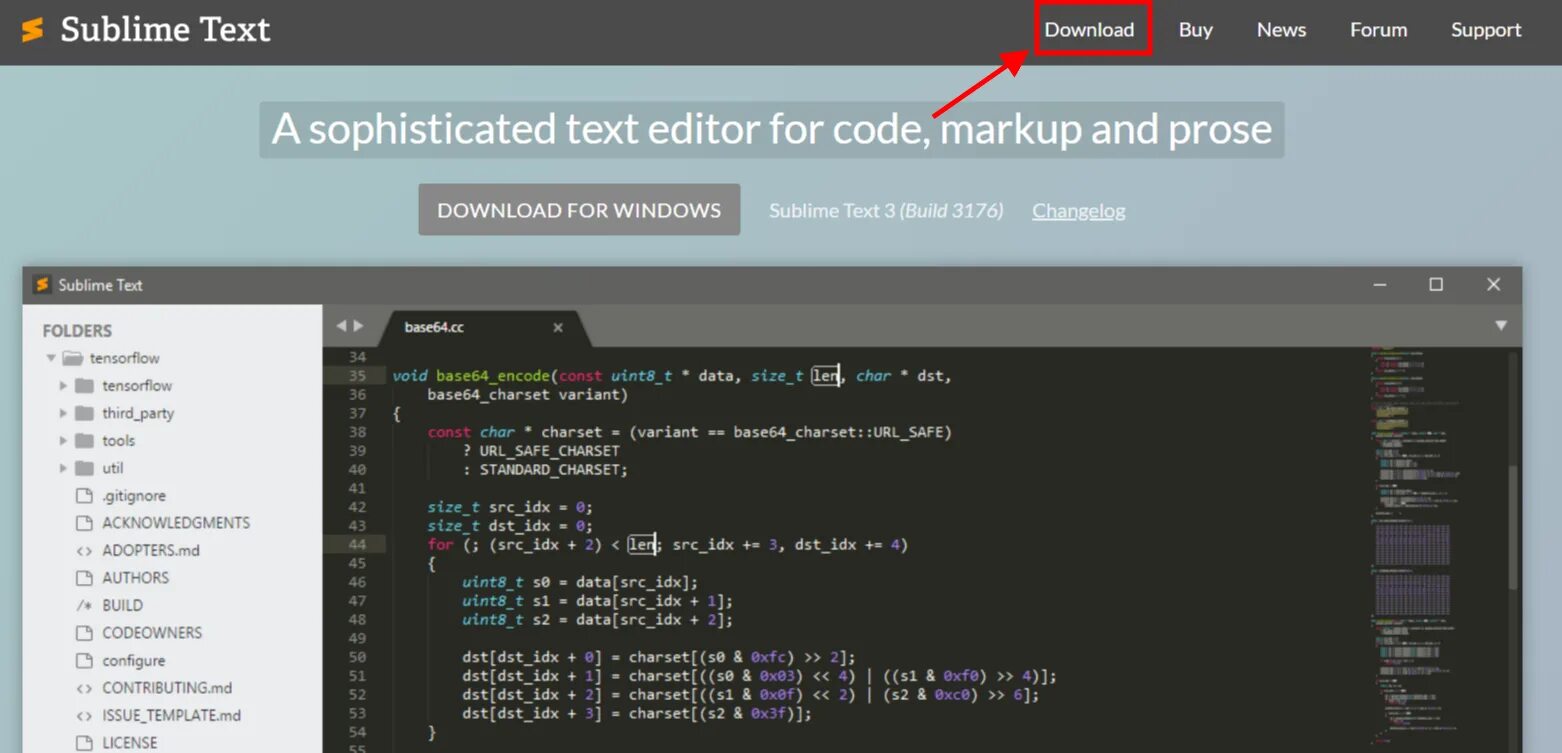This screenshot has height=753, width=1562.
Task: Click 'size_t src_idx = 0;' line
Action: (x=510, y=507)
